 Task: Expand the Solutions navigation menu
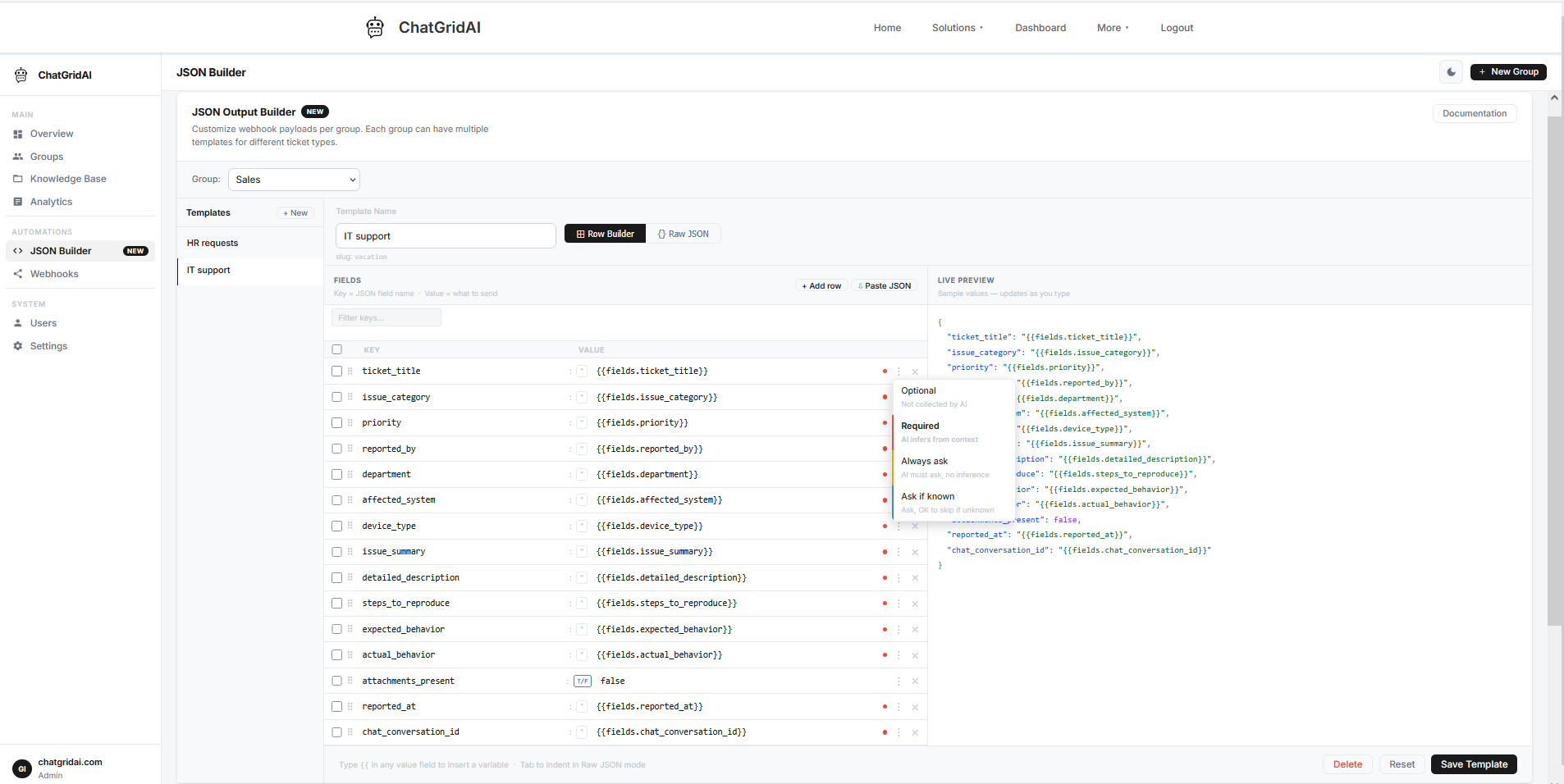tap(957, 28)
